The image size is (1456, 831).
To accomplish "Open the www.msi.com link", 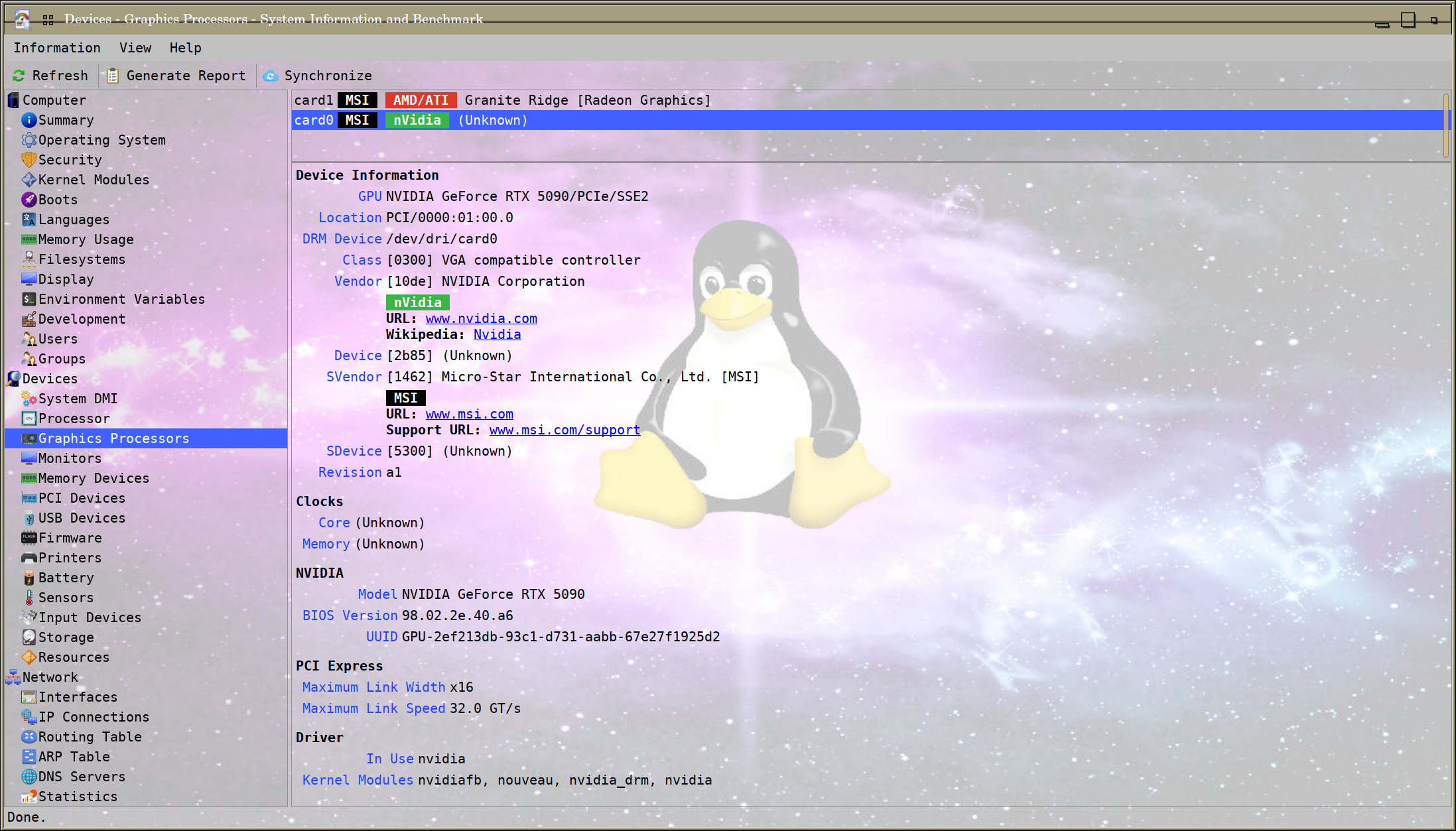I will coord(470,414).
